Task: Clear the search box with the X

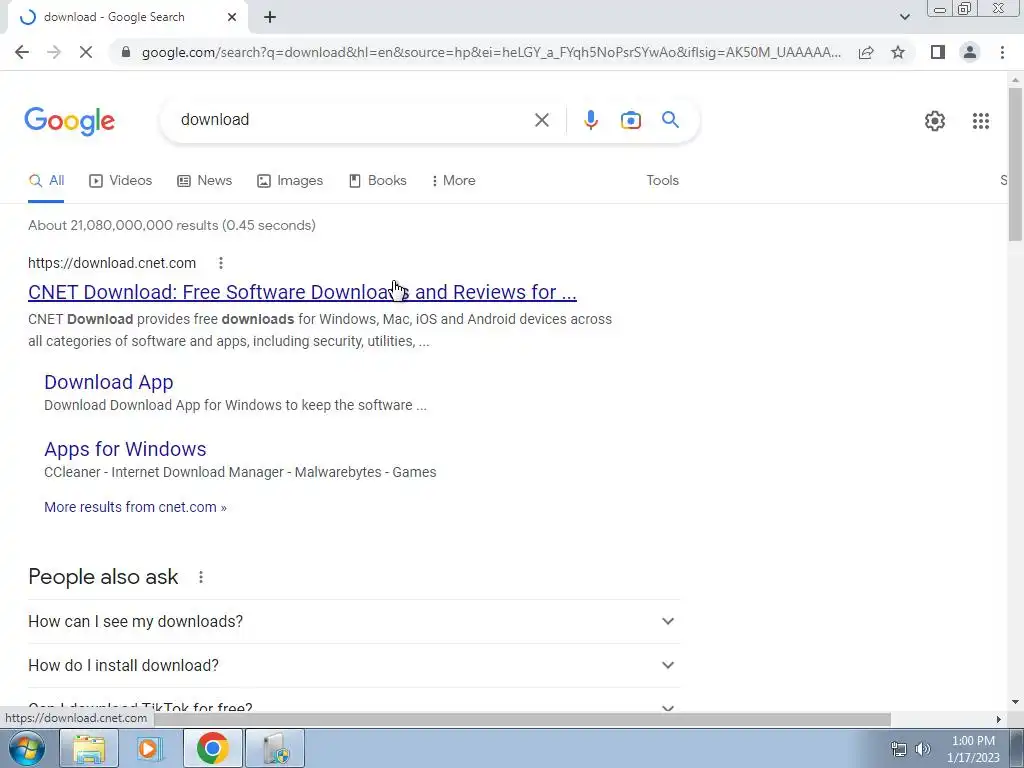Action: 541,120
